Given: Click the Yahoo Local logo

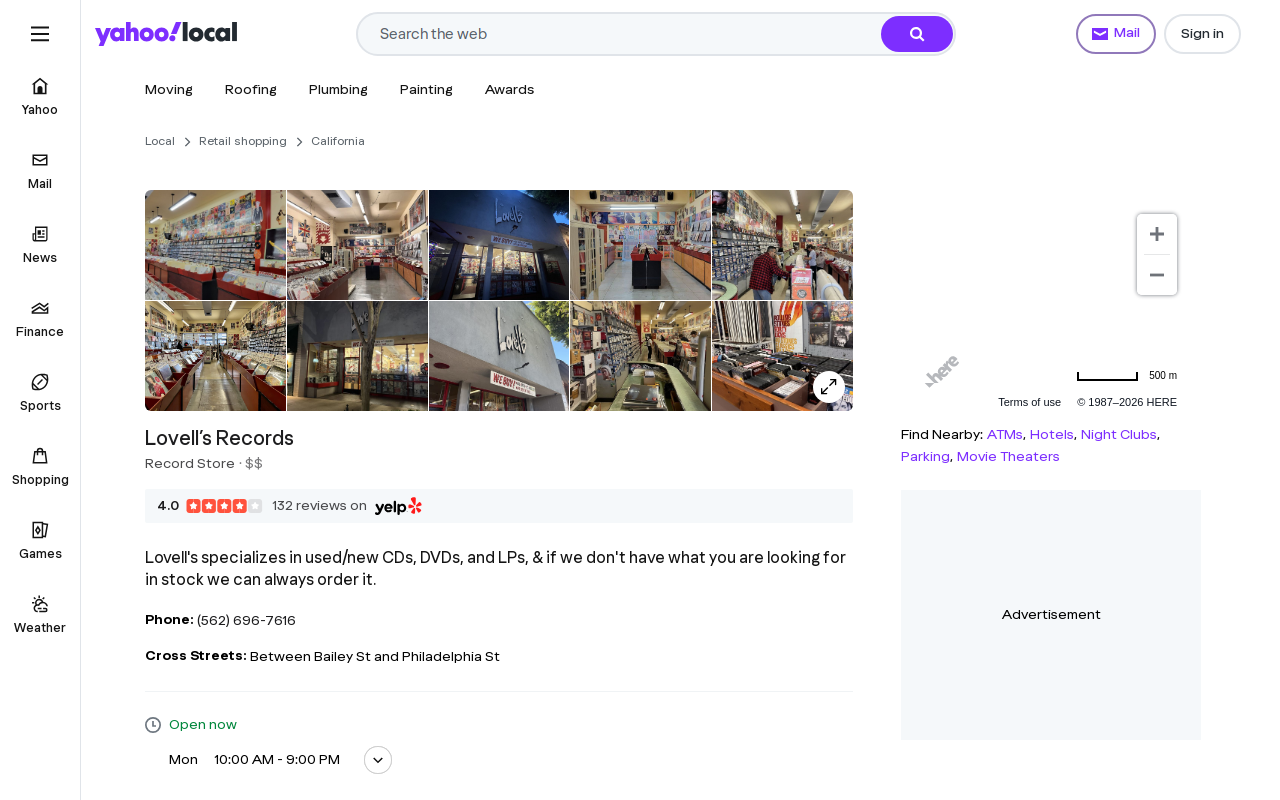Looking at the screenshot, I should pos(166,34).
